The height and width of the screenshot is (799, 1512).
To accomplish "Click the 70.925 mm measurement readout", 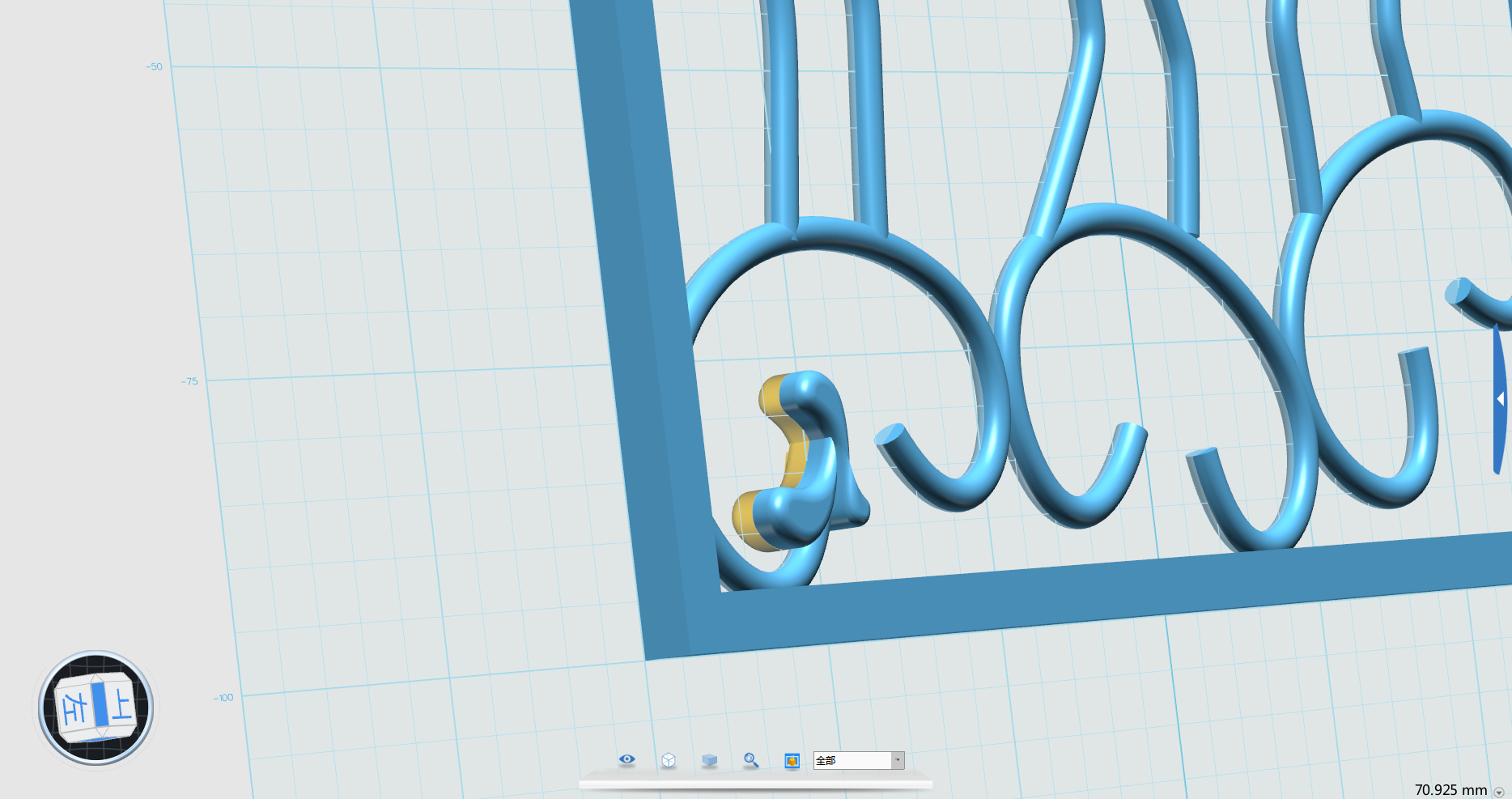I will [1450, 790].
